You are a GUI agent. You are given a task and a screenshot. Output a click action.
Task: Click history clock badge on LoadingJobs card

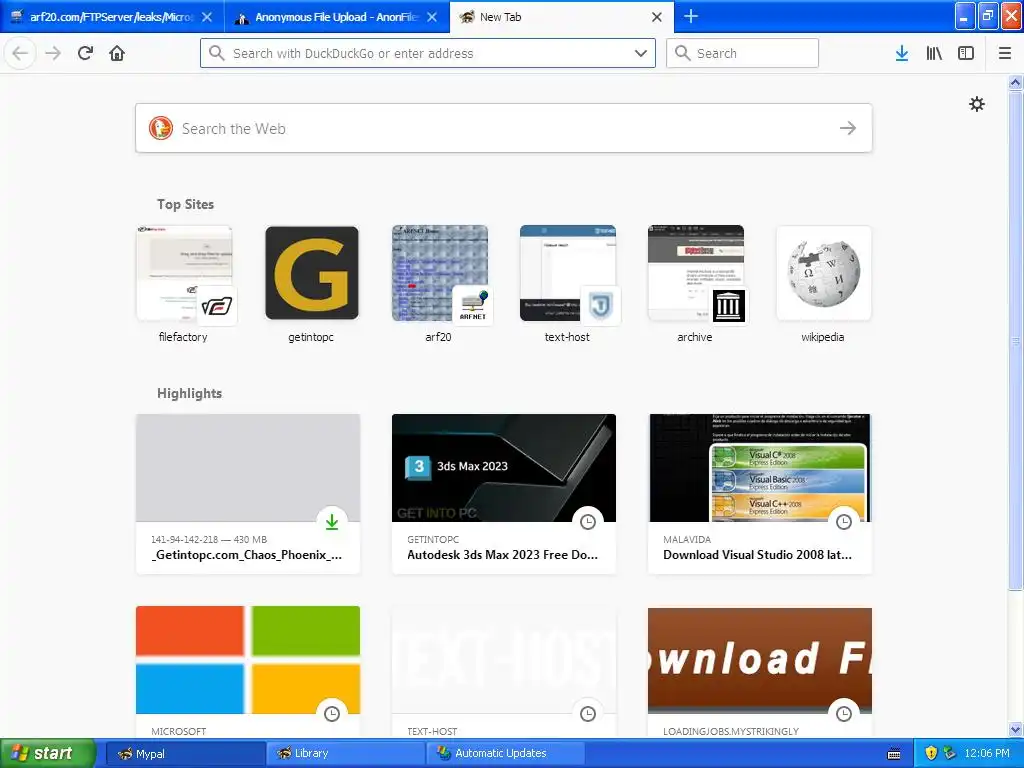(x=844, y=714)
